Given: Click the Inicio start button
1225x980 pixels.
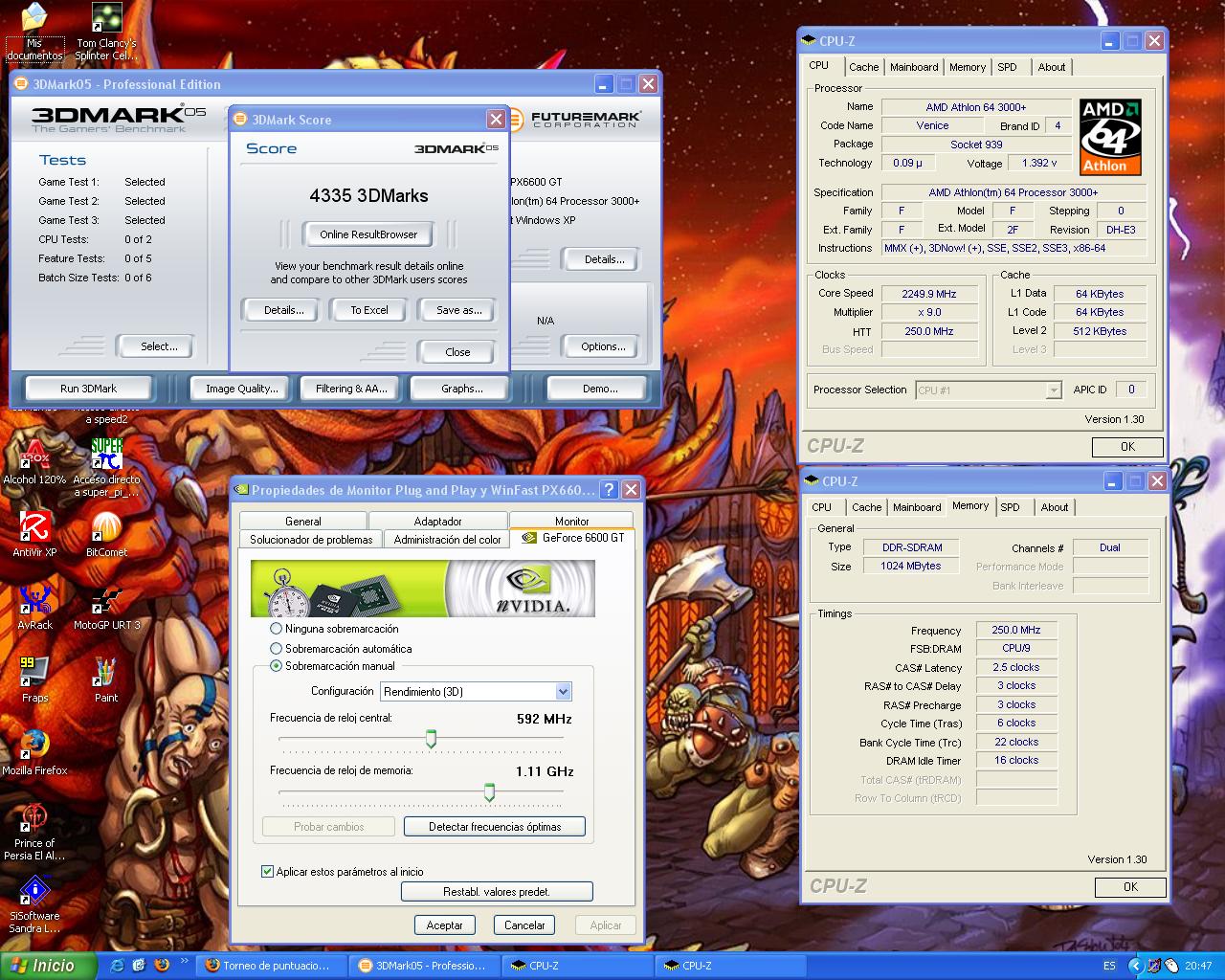Looking at the screenshot, I should pyautogui.click(x=48, y=966).
